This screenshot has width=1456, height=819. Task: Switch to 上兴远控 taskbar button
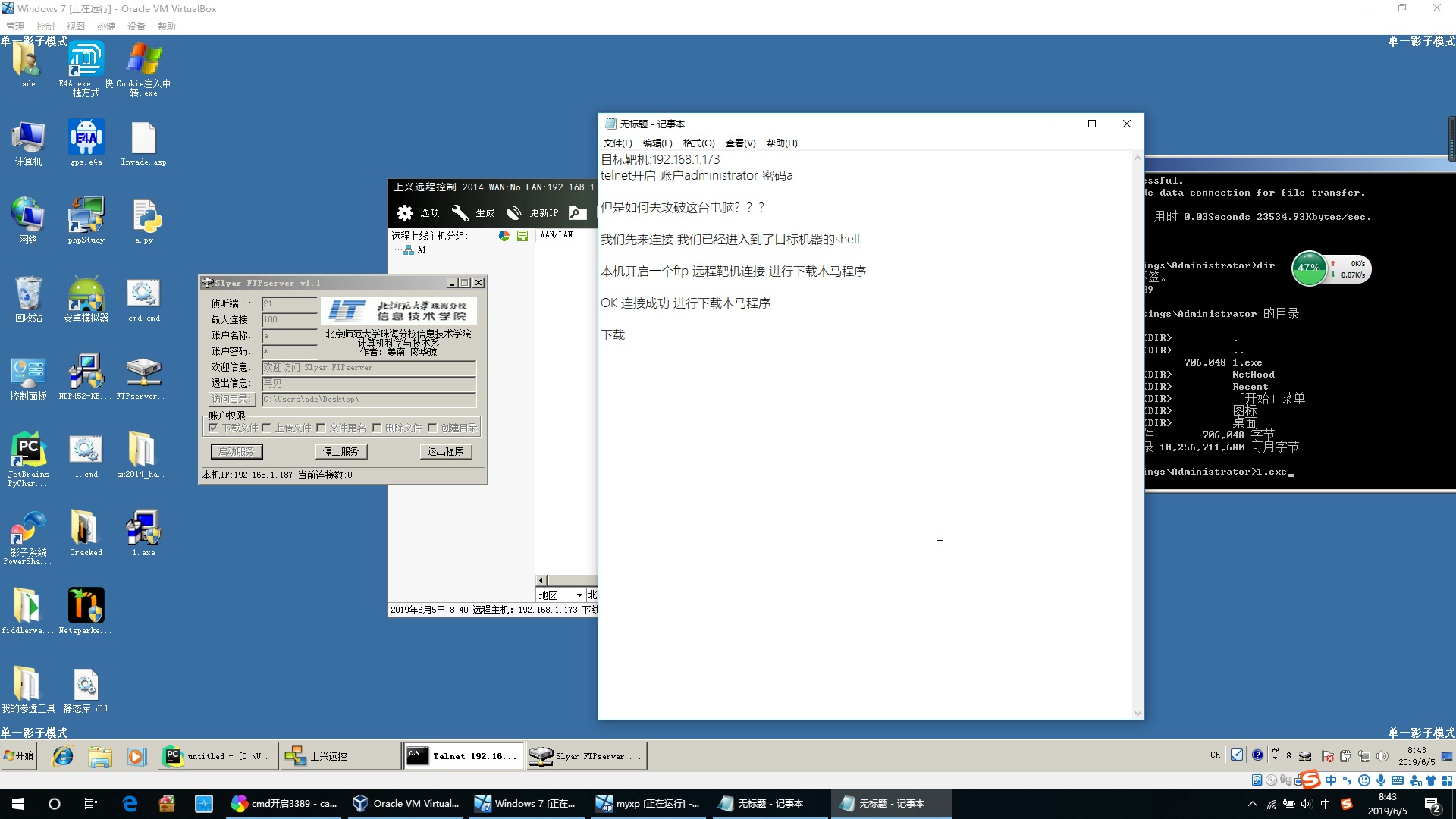[340, 756]
